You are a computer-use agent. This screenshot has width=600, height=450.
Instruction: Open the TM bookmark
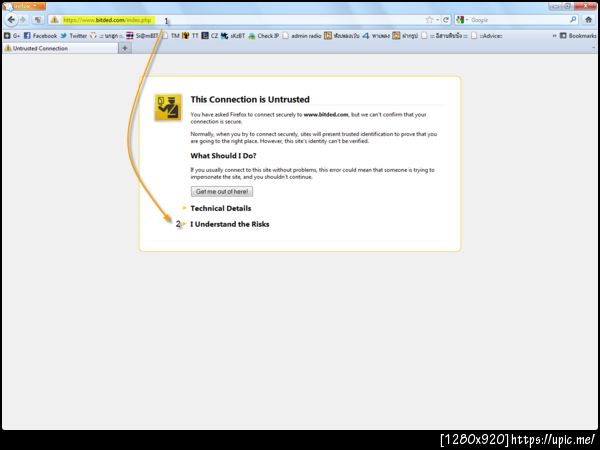(171, 36)
